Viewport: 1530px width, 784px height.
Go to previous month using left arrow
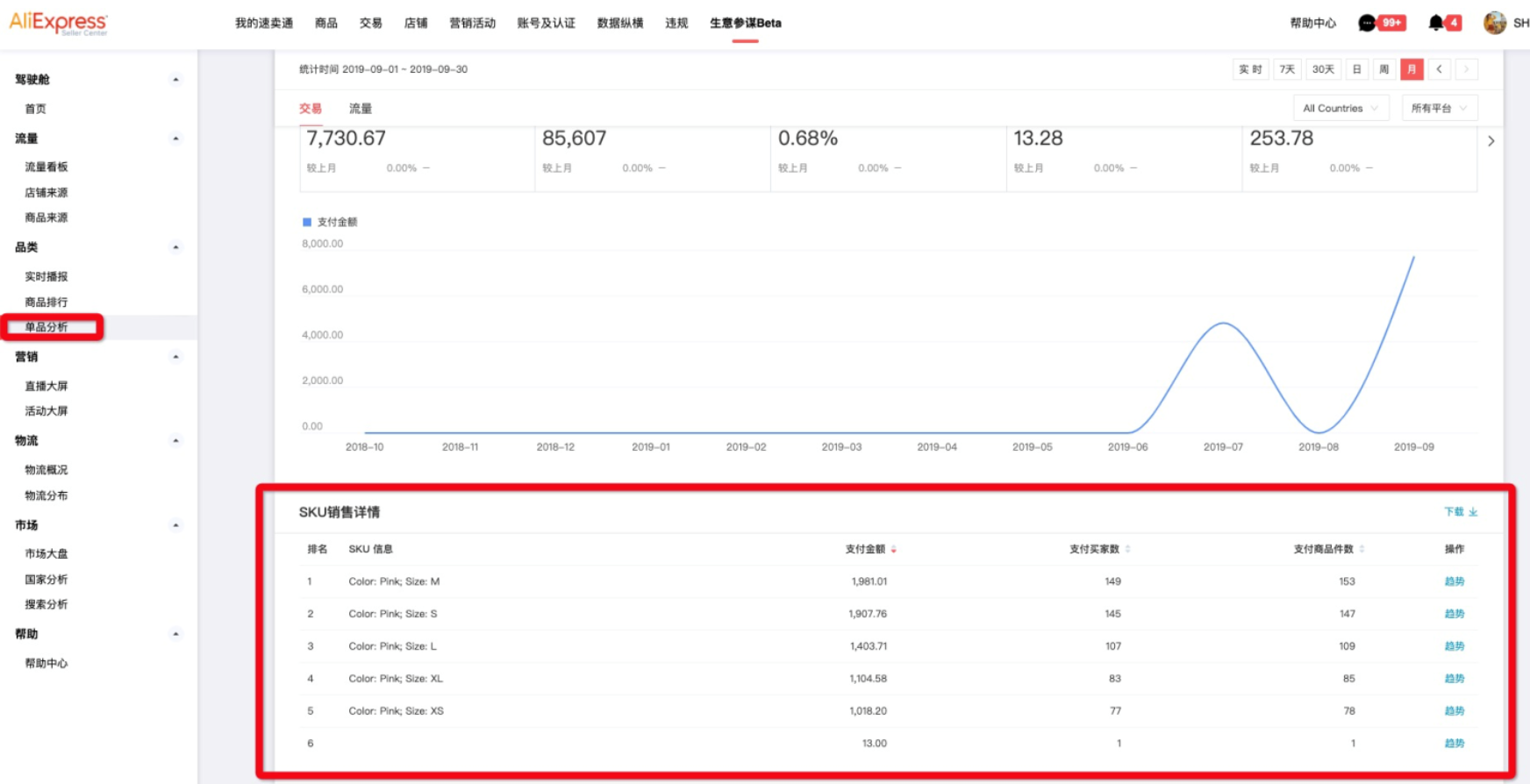(1439, 69)
